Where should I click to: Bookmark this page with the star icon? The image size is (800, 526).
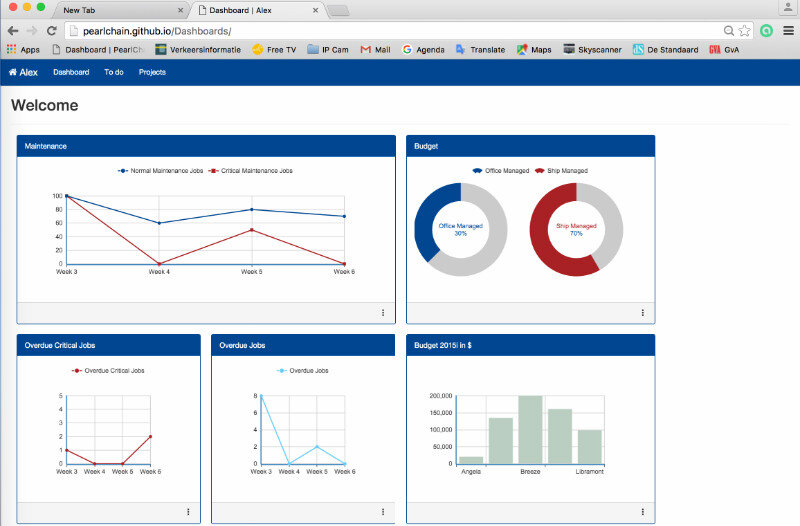coord(745,31)
